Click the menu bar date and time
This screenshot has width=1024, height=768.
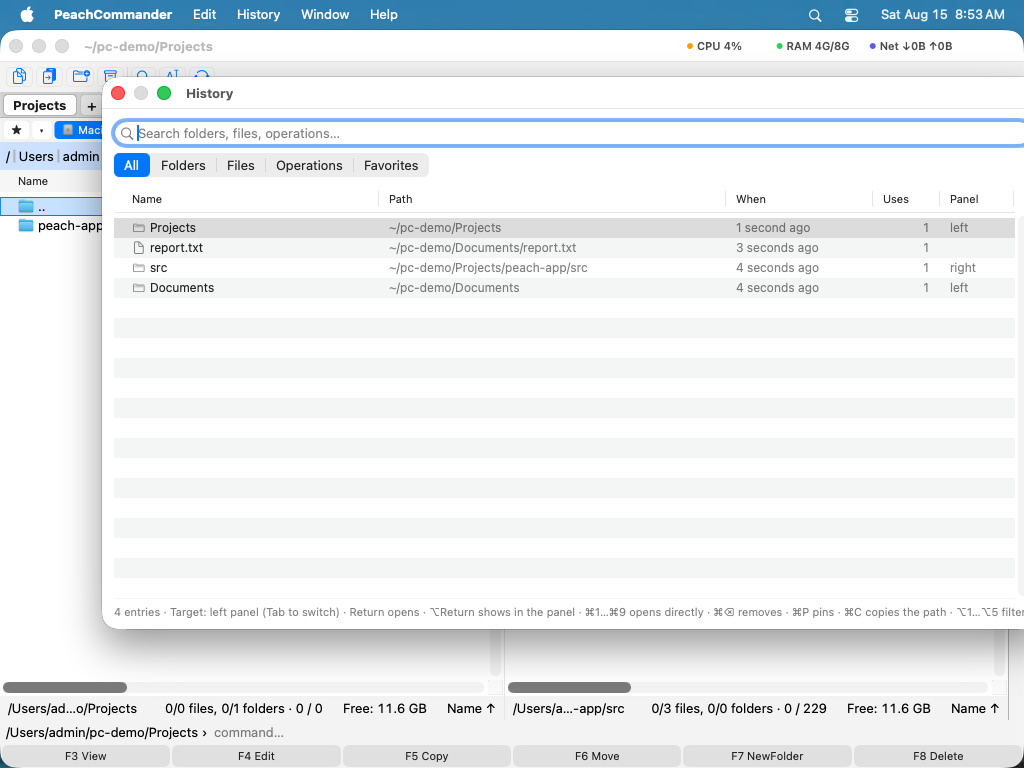coord(942,14)
